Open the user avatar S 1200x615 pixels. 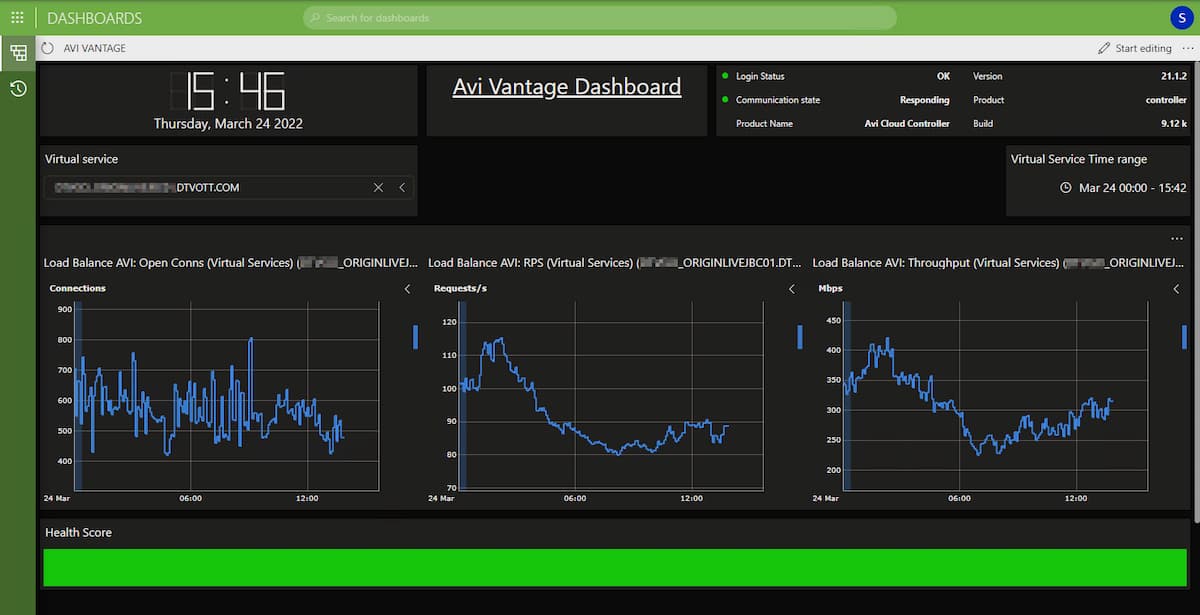coord(1181,18)
